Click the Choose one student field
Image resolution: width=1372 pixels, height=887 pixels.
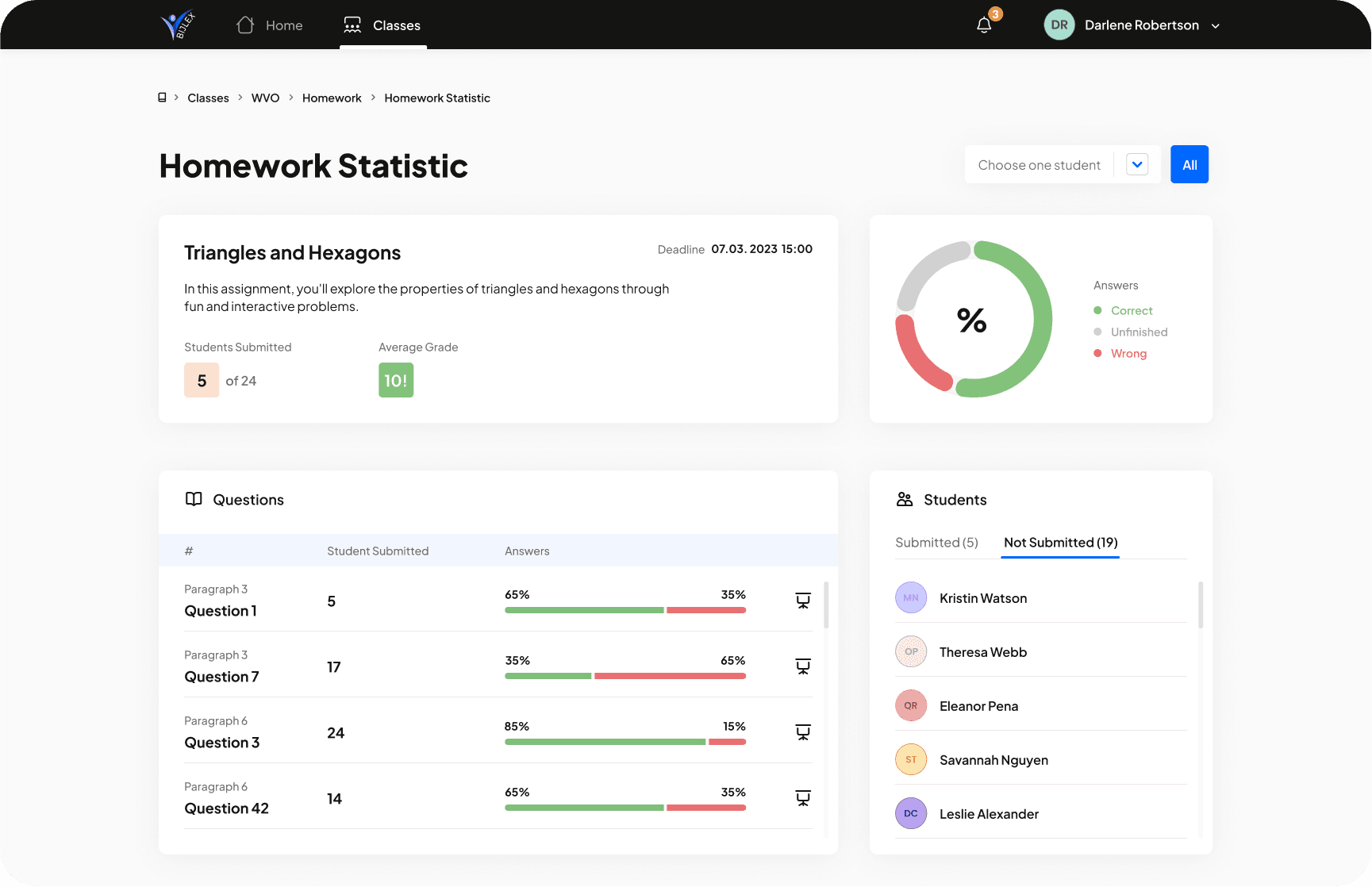(1063, 164)
